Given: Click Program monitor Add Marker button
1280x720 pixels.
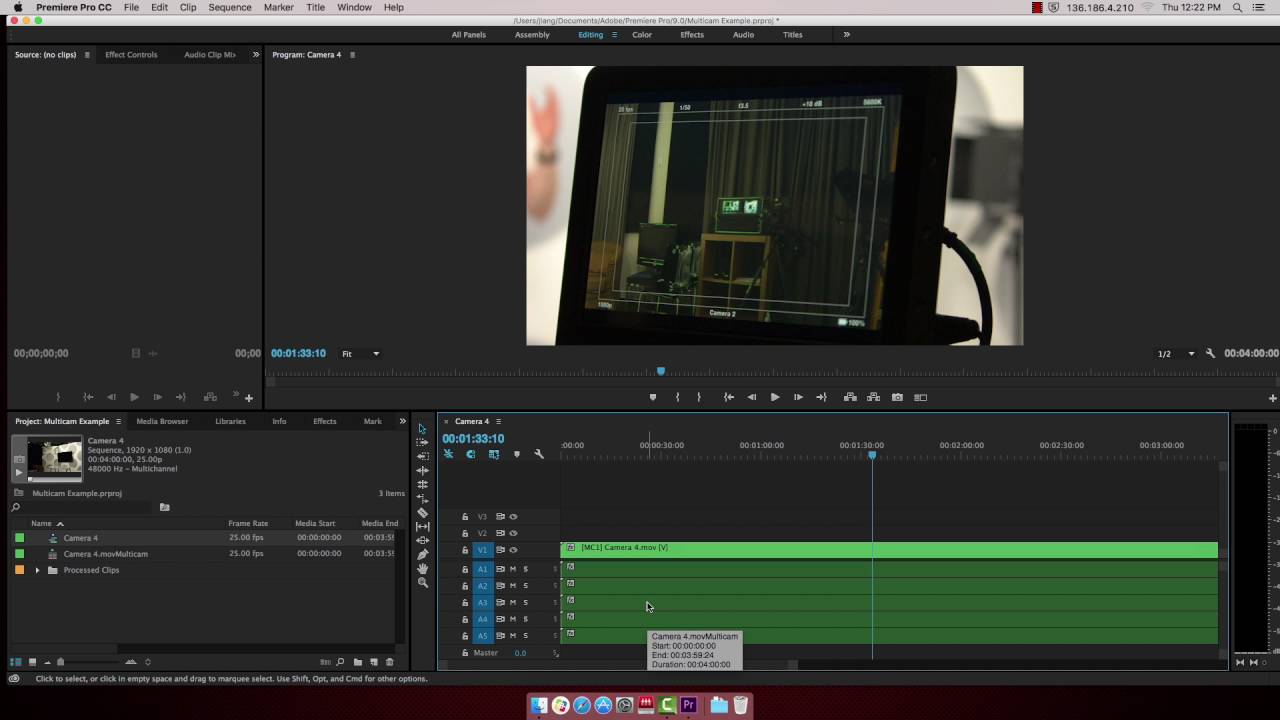Looking at the screenshot, I should coord(653,397).
